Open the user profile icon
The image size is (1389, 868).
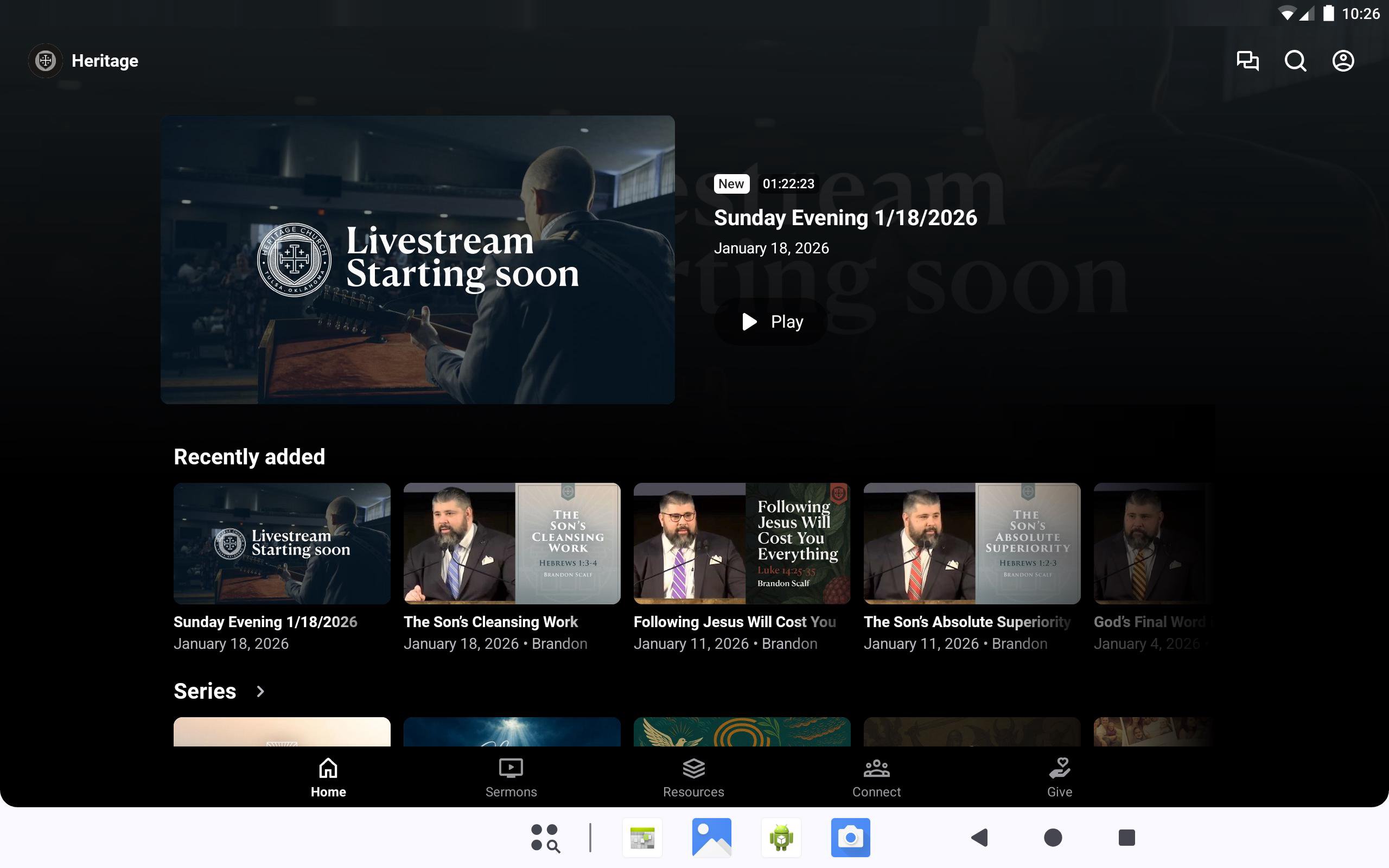click(x=1342, y=61)
